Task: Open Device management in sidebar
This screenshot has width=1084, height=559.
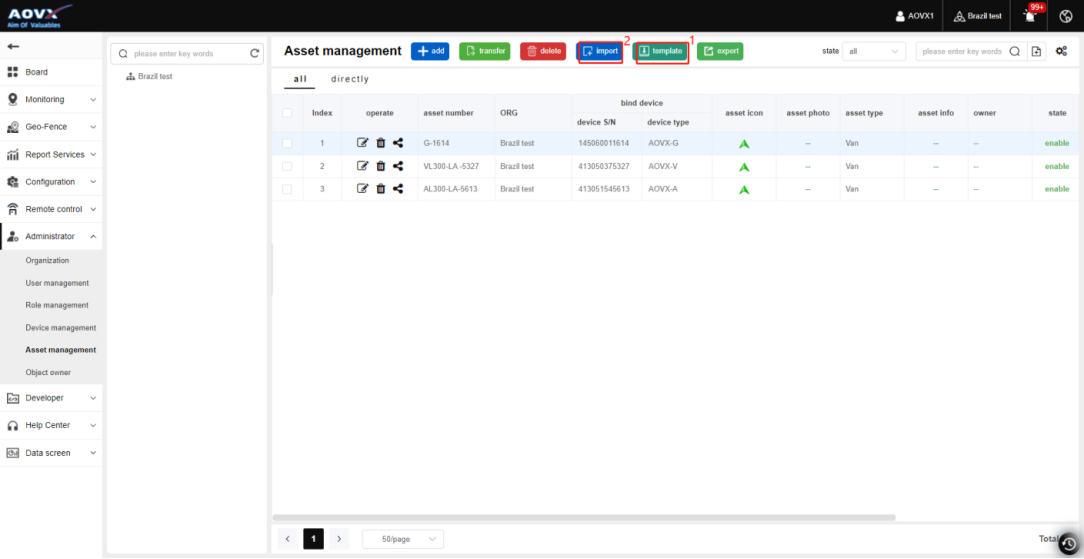Action: point(61,328)
